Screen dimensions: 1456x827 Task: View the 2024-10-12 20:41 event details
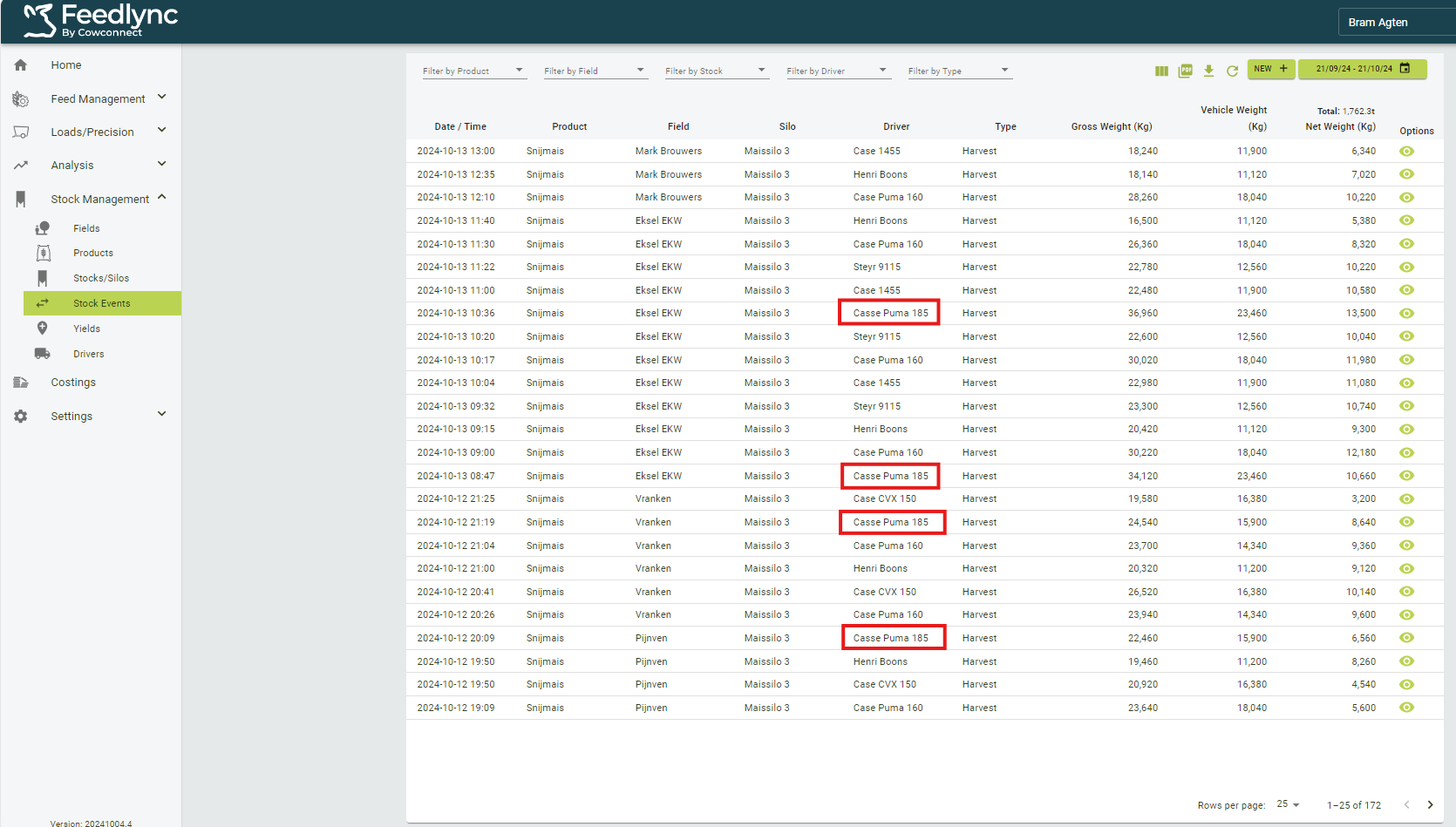(x=1406, y=592)
